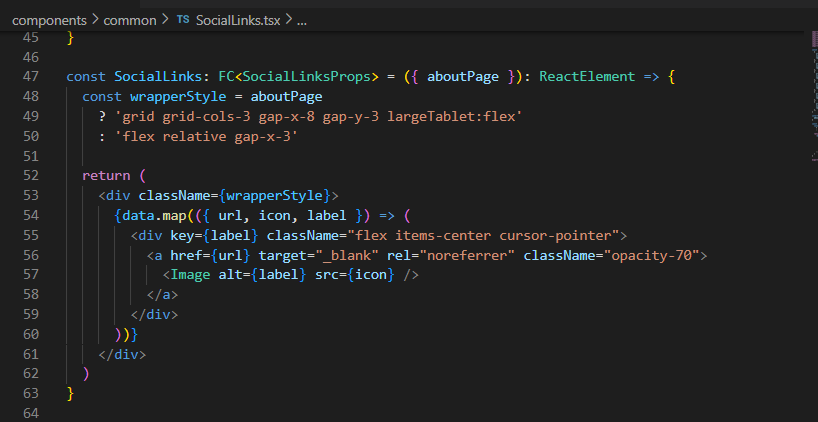Viewport: 818px width, 422px height.
Task: Click the 'opacity-70' class string
Action: coord(651,255)
